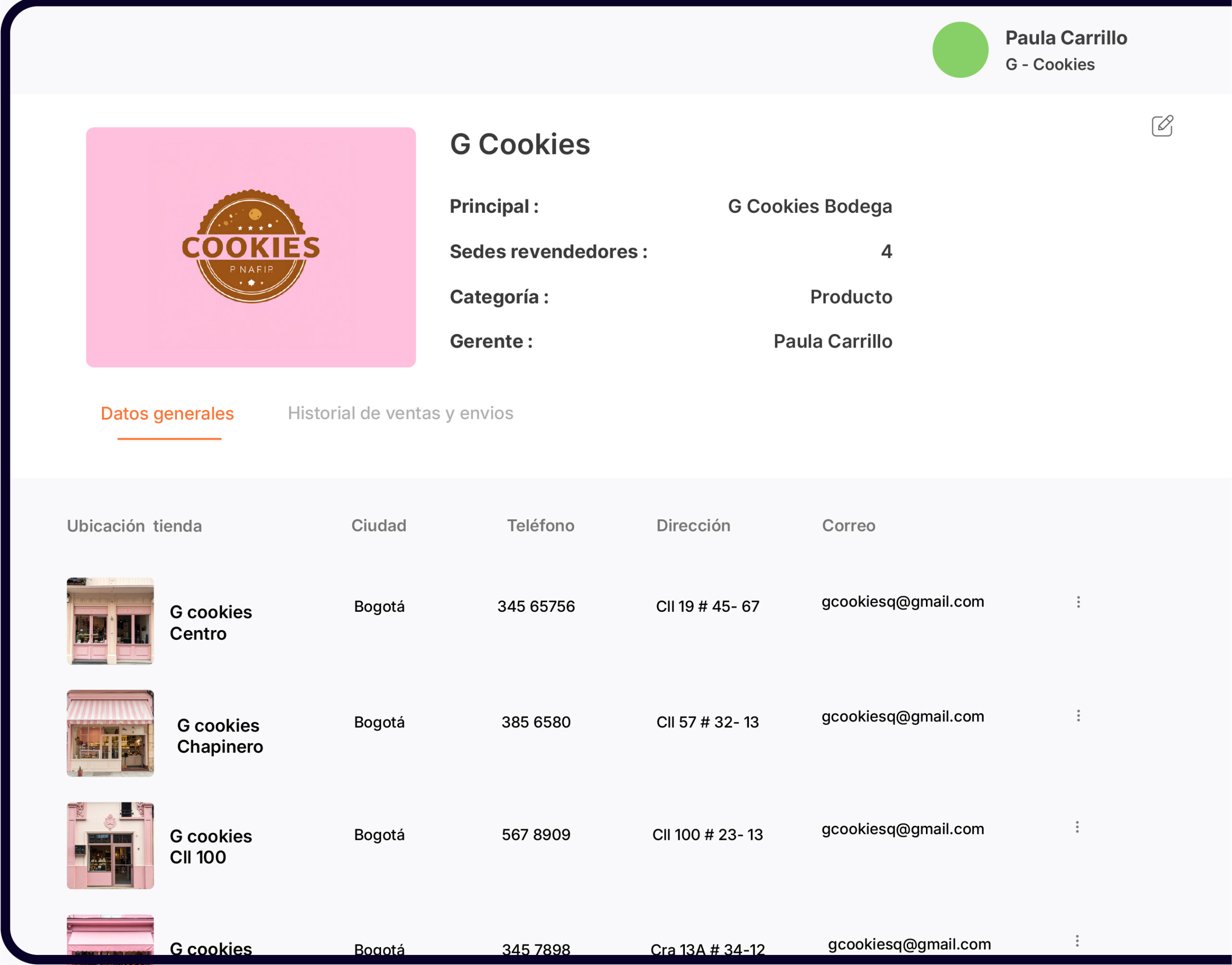Open the three-dot menu for G cookies Cll 100
The image size is (1232, 965).
click(x=1077, y=827)
